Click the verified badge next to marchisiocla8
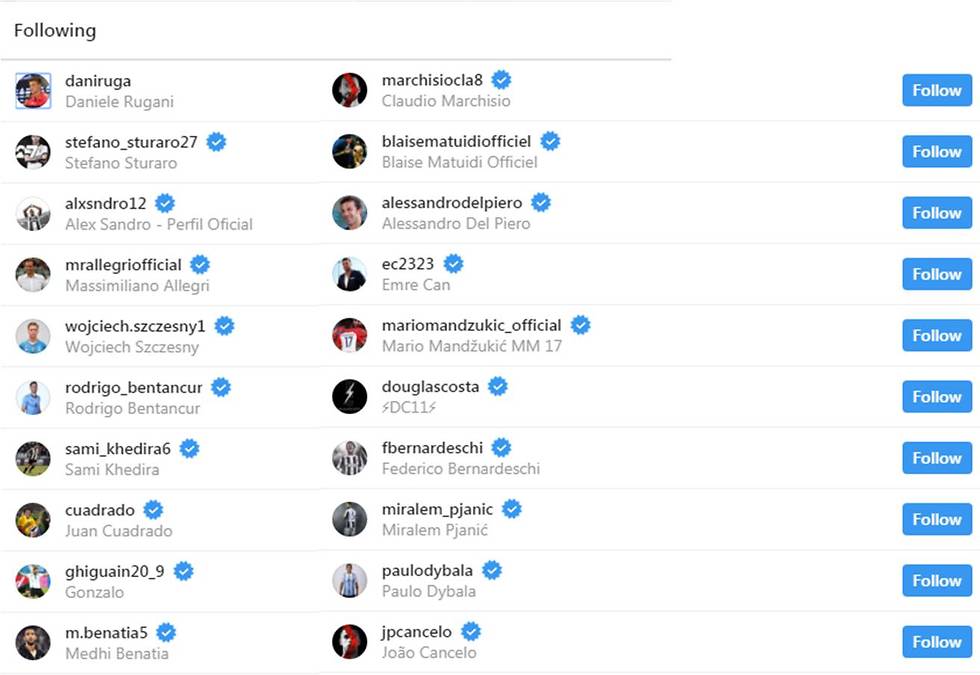 click(501, 80)
